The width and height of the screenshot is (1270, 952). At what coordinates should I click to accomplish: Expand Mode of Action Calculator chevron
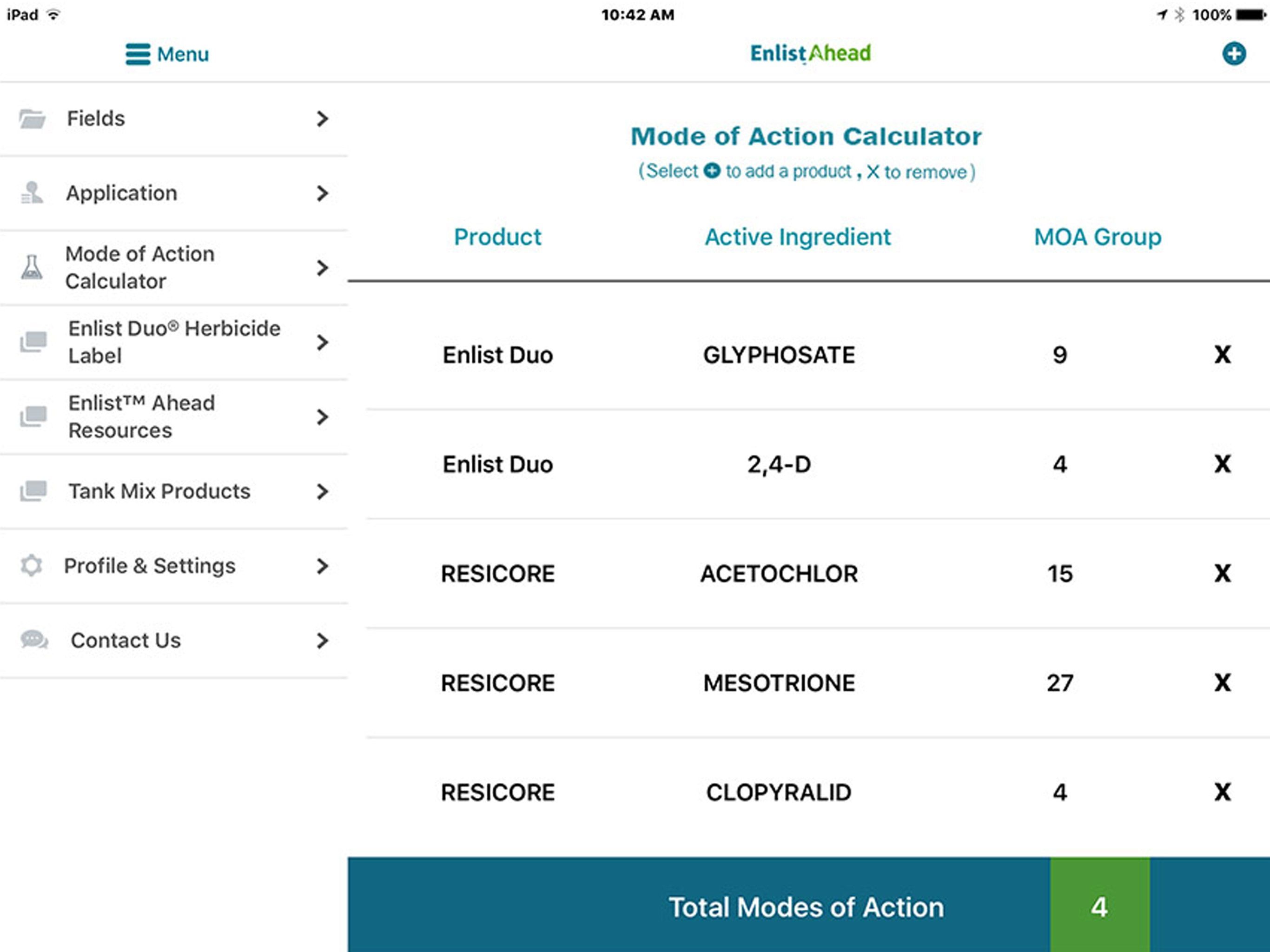point(323,268)
